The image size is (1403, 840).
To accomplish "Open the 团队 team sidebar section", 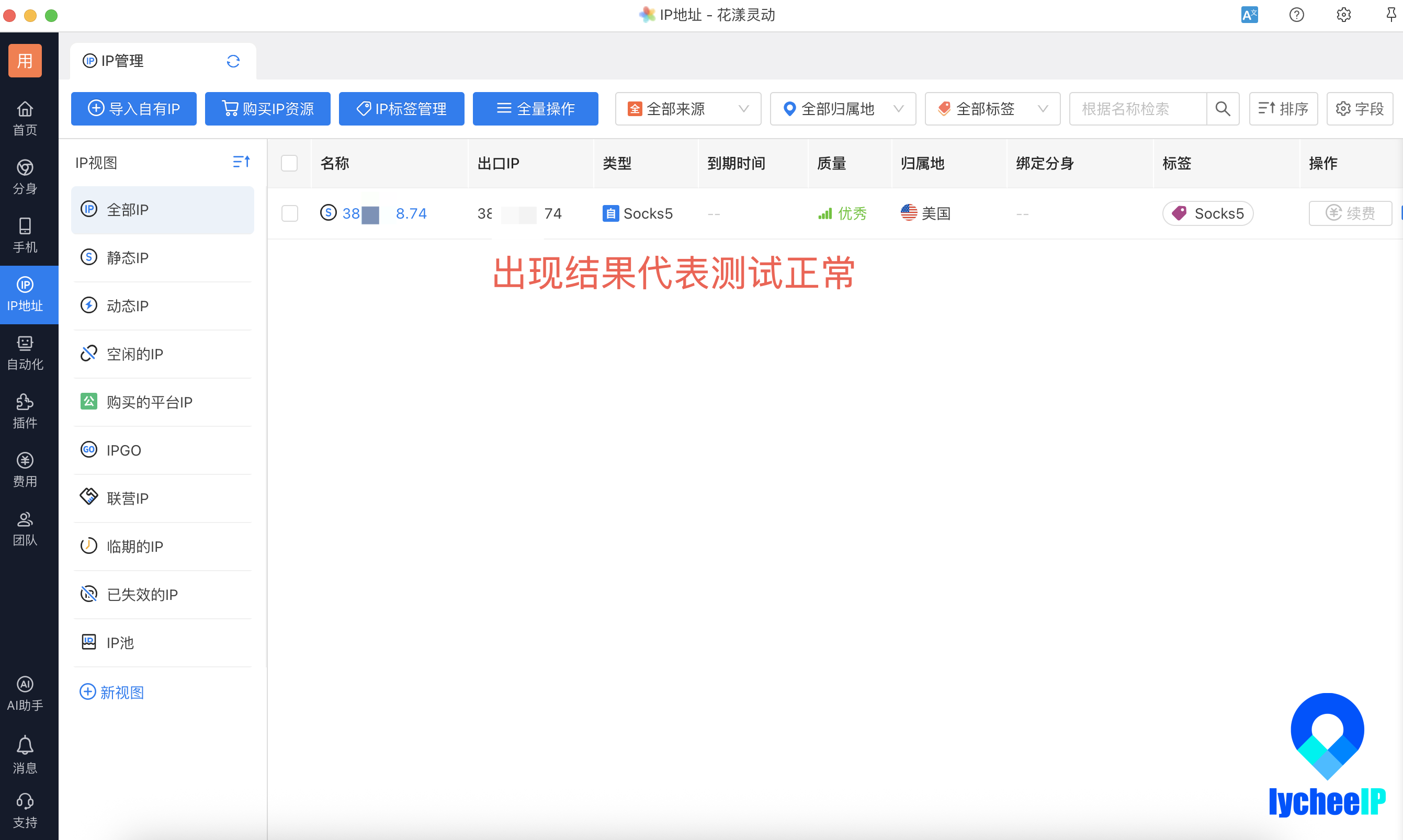I will pyautogui.click(x=25, y=529).
